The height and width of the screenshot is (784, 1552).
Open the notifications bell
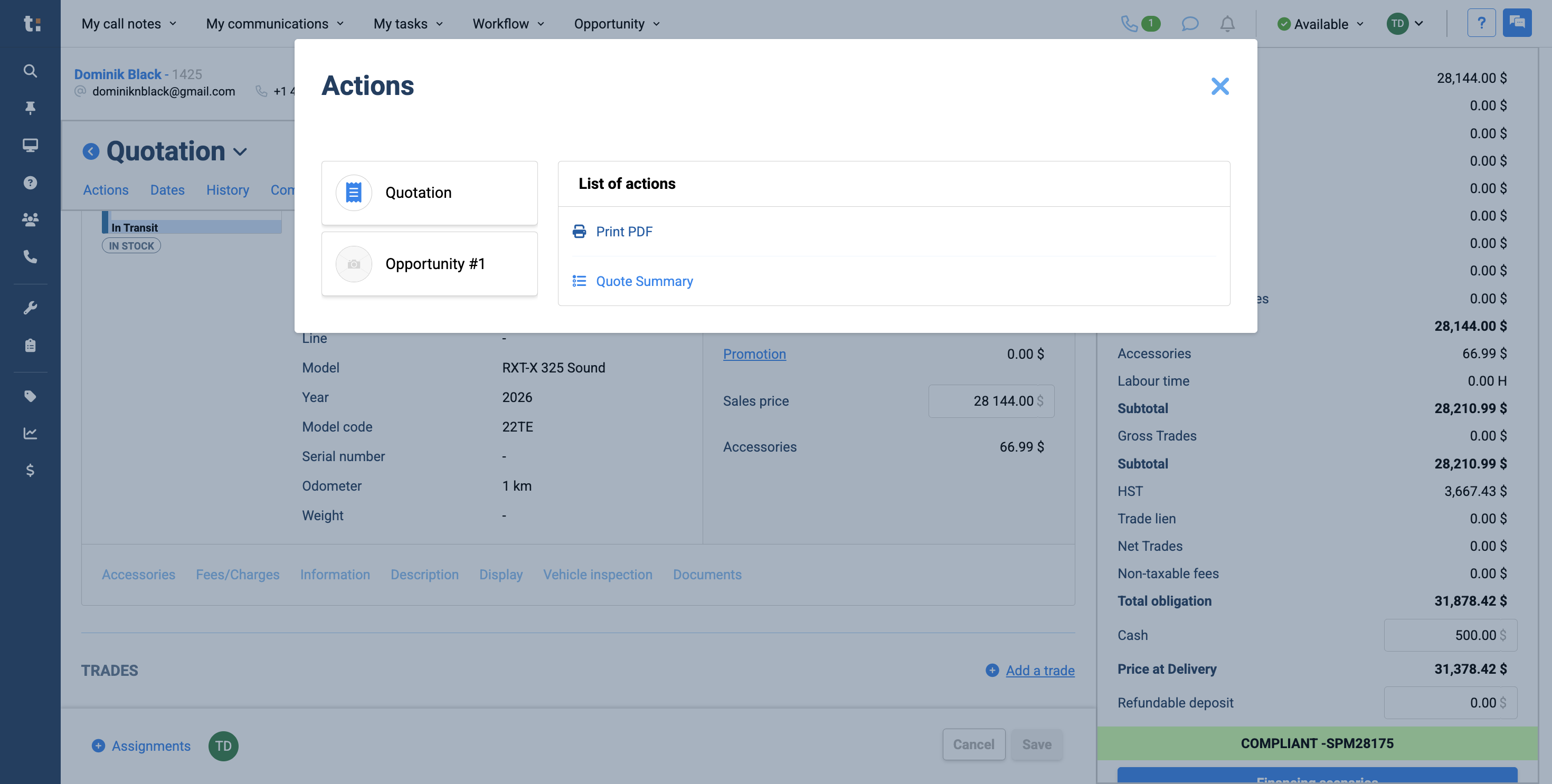tap(1227, 24)
